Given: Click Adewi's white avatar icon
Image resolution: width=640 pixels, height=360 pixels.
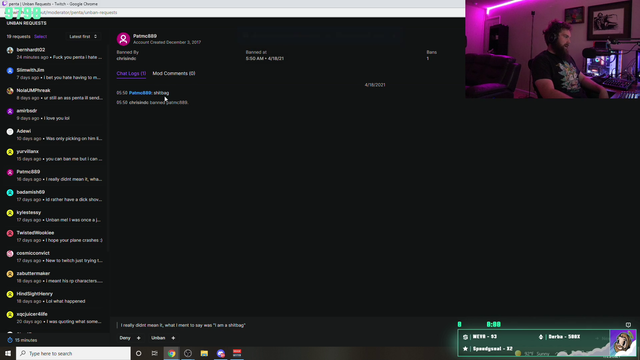Looking at the screenshot, I should click(x=10, y=132).
